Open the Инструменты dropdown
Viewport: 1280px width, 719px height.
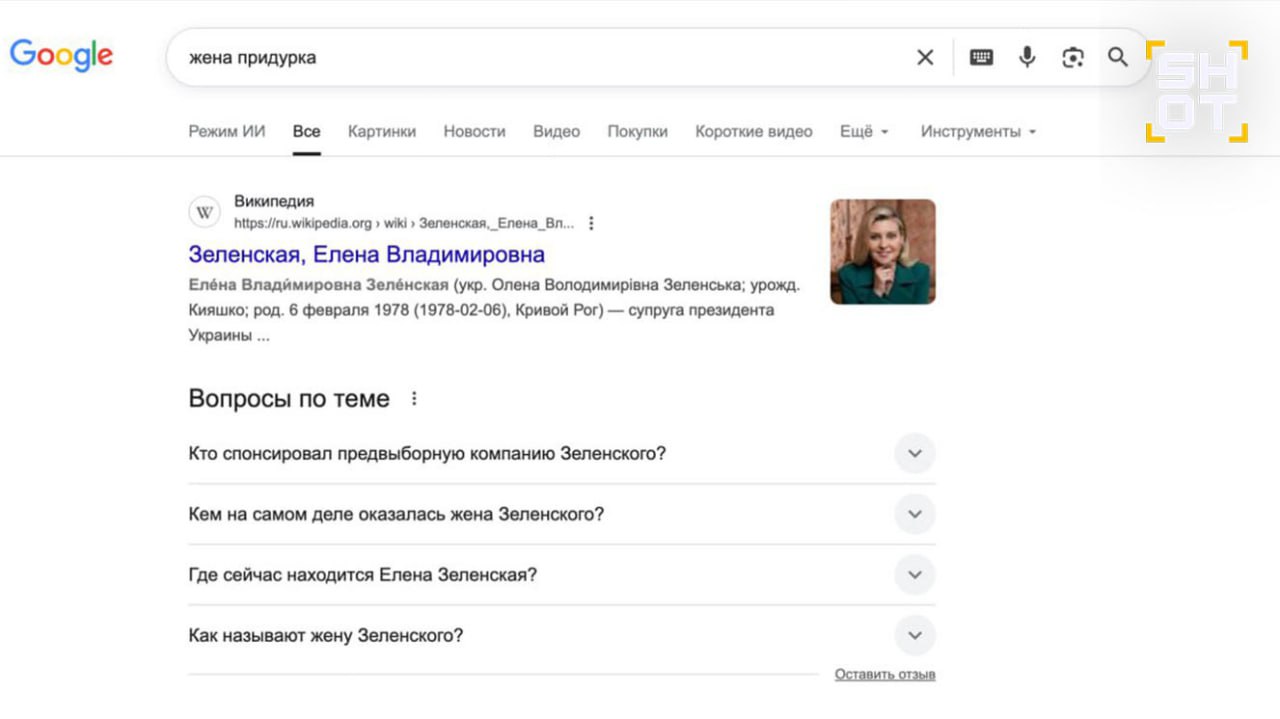977,132
